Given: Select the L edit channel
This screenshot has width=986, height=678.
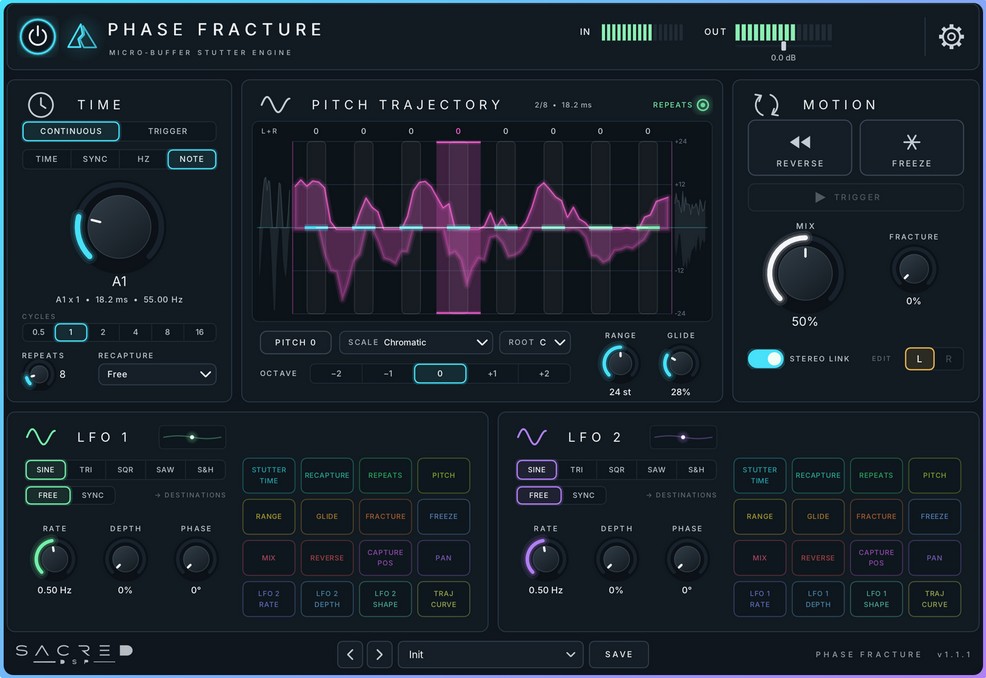Looking at the screenshot, I should click(919, 358).
